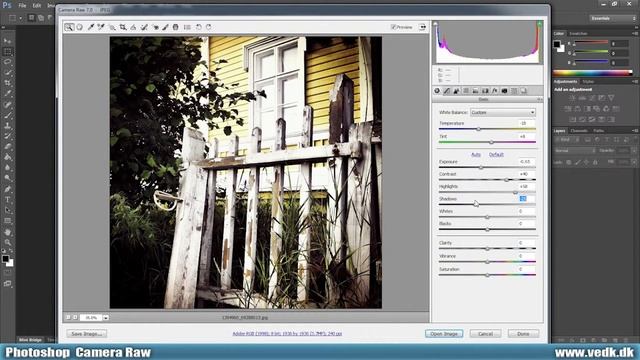Open the Presets panel icon
The image size is (640, 360).
(514, 91)
